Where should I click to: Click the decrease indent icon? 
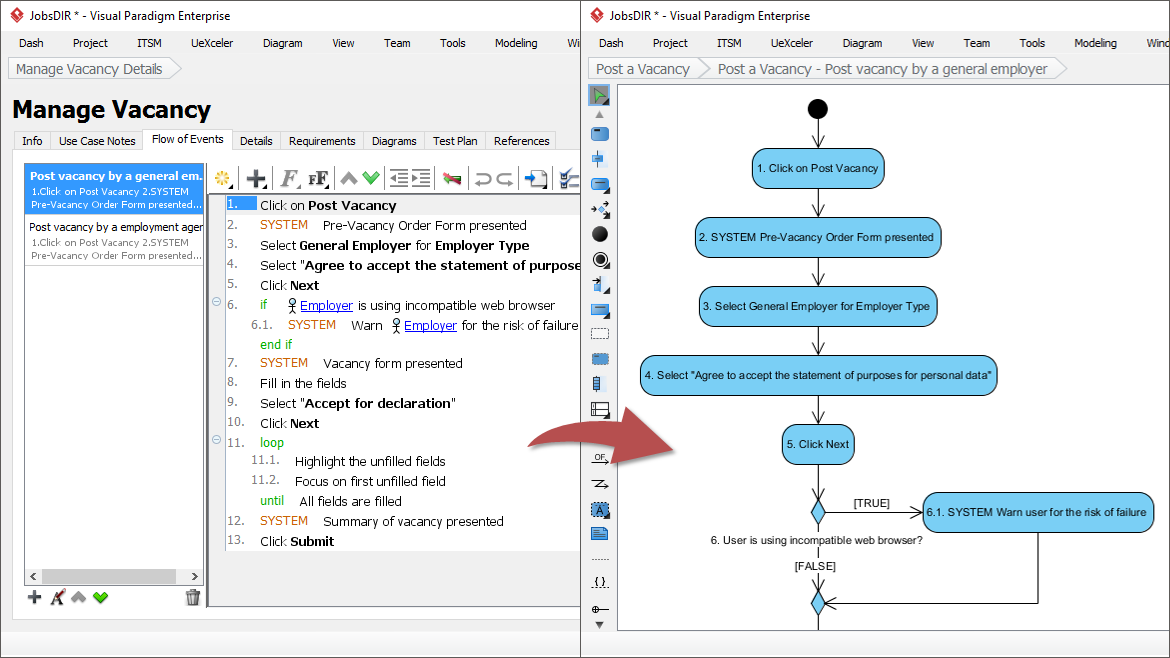[399, 178]
